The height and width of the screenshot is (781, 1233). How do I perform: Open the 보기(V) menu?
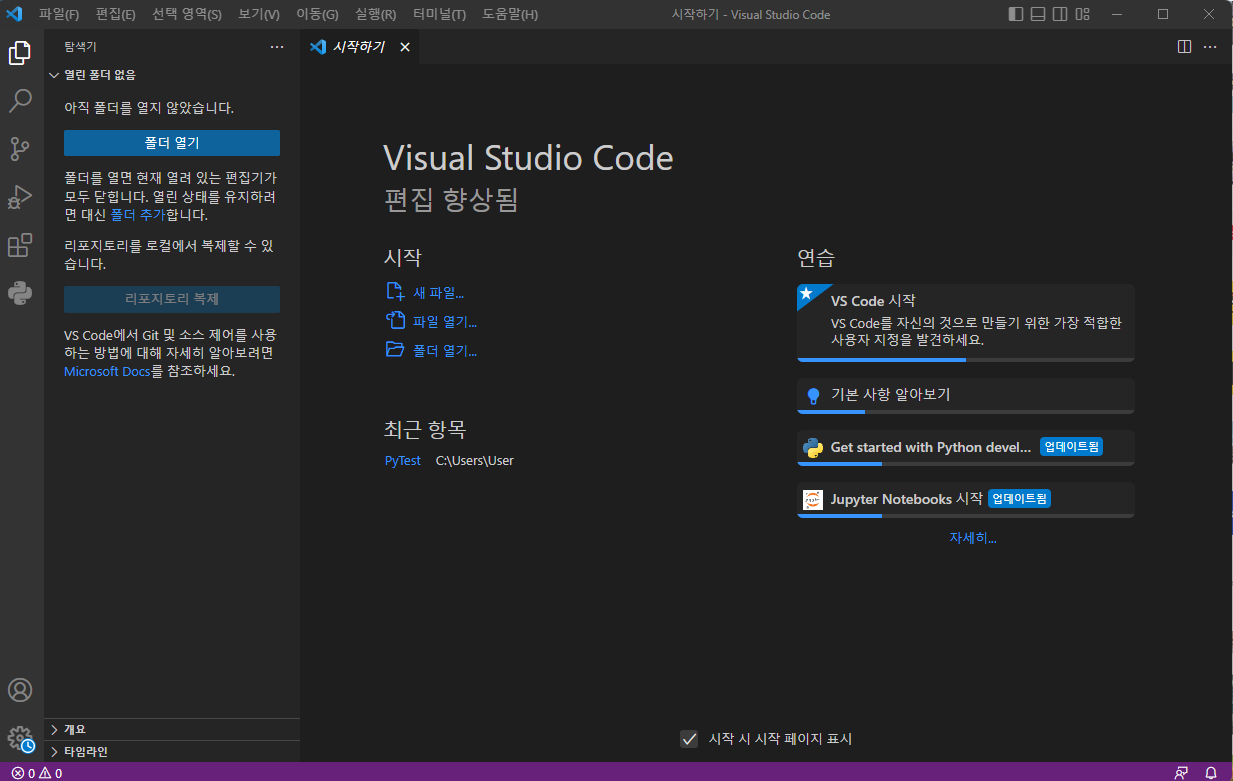259,15
